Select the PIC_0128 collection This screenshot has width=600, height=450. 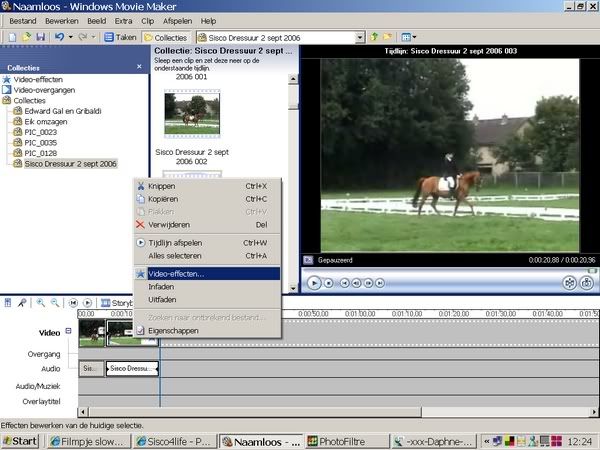[41, 153]
